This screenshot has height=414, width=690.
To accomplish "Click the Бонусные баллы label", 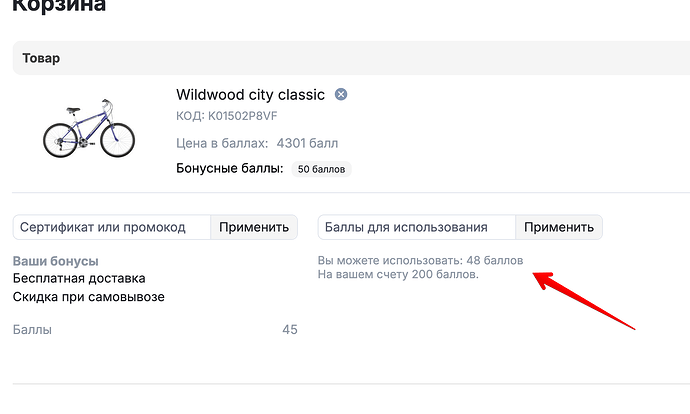I will [230, 168].
